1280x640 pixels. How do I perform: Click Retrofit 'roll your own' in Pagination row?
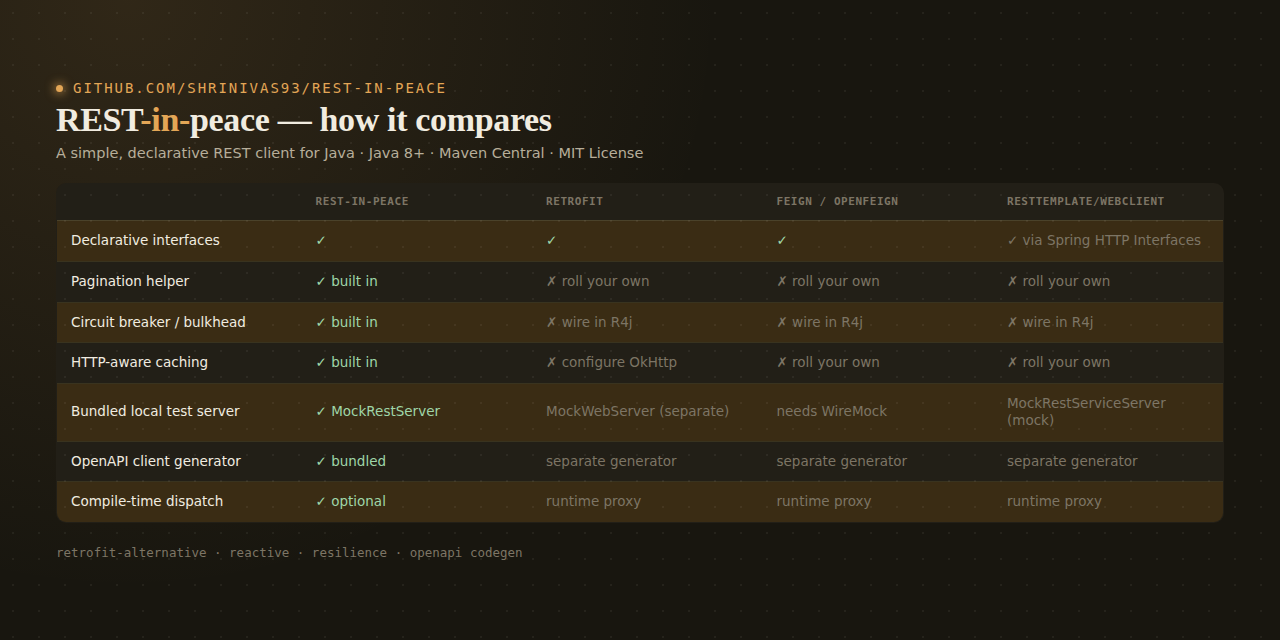598,281
